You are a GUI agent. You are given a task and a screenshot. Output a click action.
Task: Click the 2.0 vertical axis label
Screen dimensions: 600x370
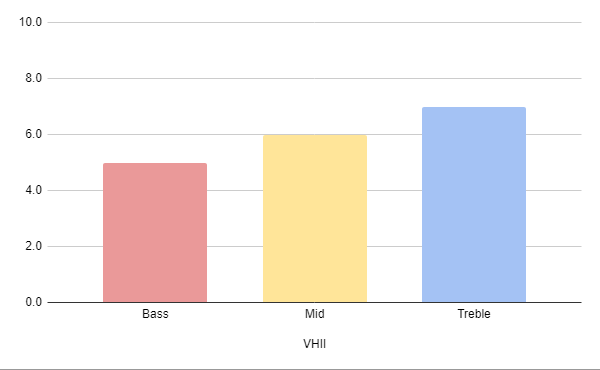click(x=34, y=246)
